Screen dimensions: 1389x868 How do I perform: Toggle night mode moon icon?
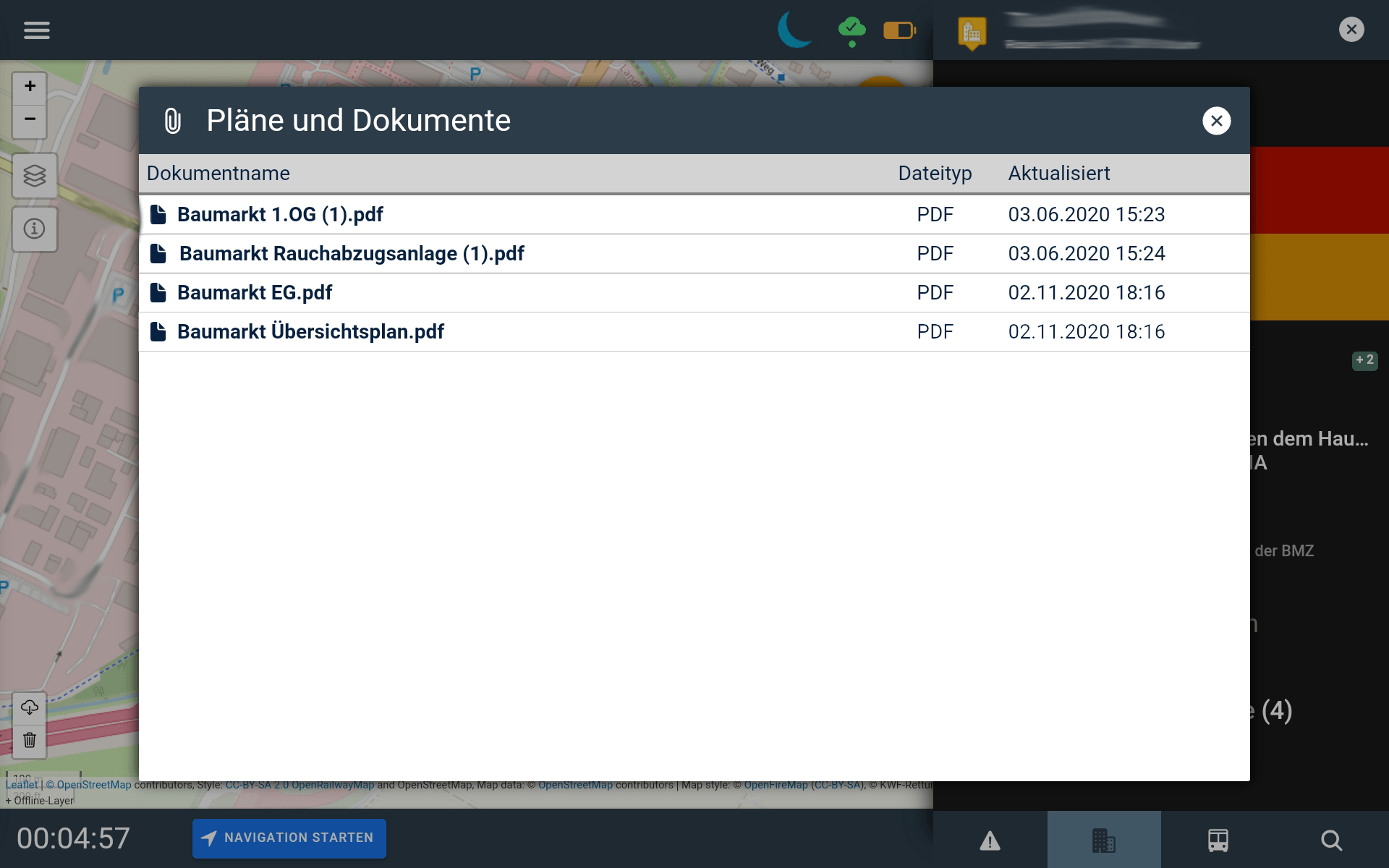click(794, 30)
